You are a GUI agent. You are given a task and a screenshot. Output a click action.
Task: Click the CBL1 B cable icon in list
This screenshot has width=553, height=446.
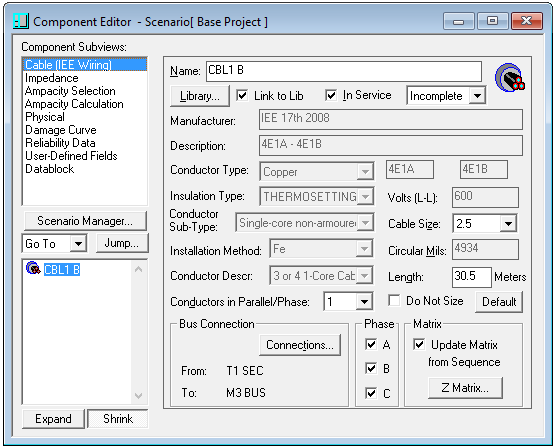pyautogui.click(x=33, y=269)
